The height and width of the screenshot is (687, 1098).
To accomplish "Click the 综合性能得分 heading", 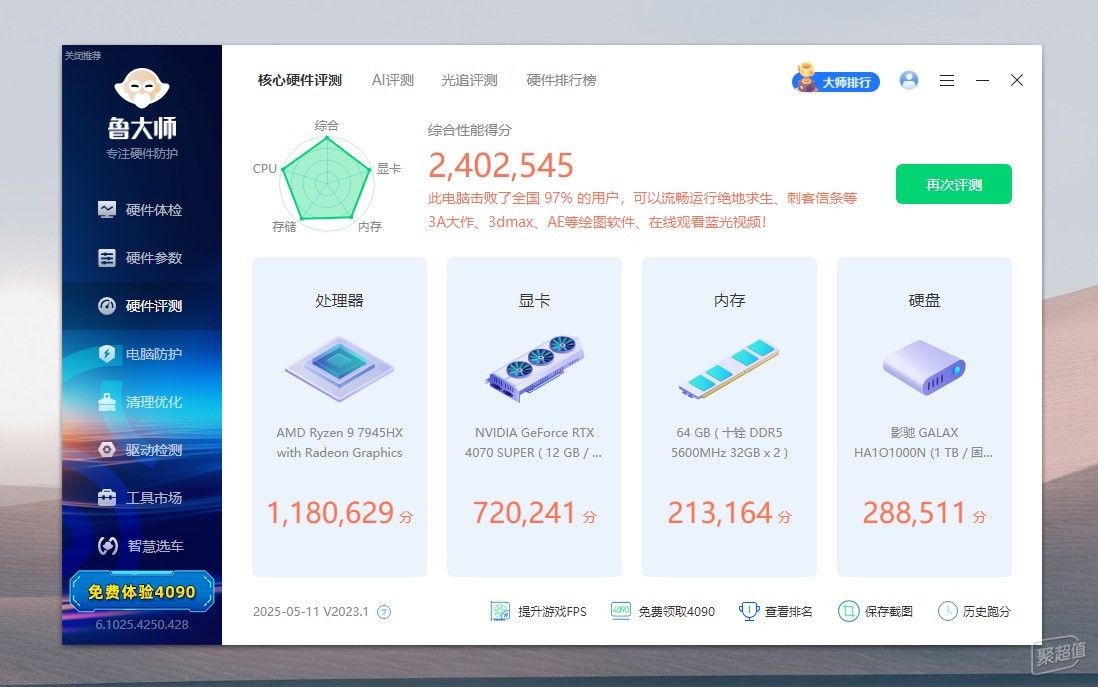I will [470, 130].
